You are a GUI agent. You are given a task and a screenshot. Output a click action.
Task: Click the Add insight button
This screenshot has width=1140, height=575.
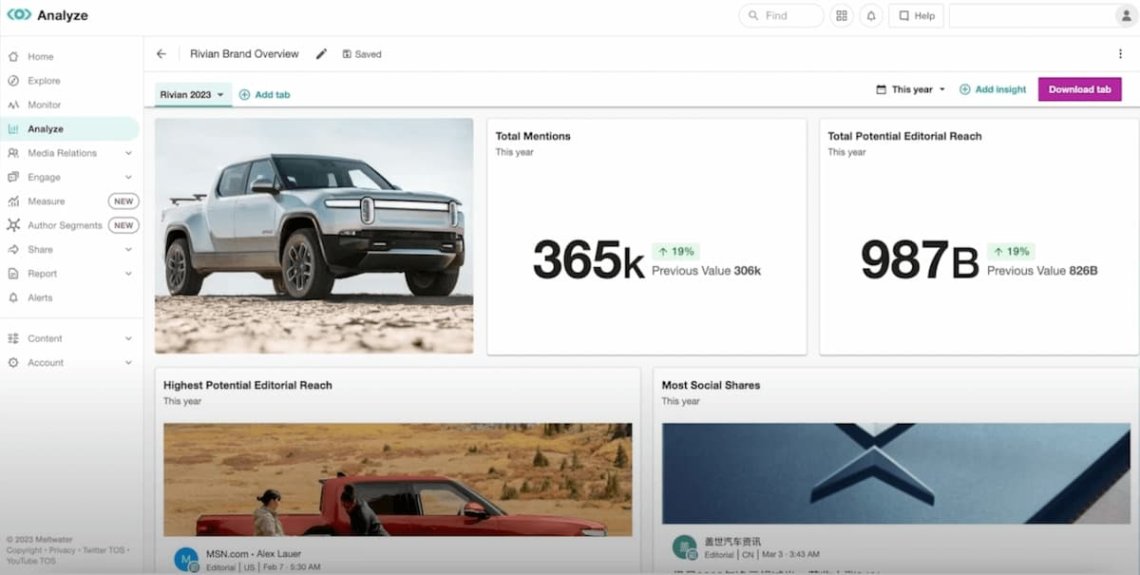click(x=993, y=89)
